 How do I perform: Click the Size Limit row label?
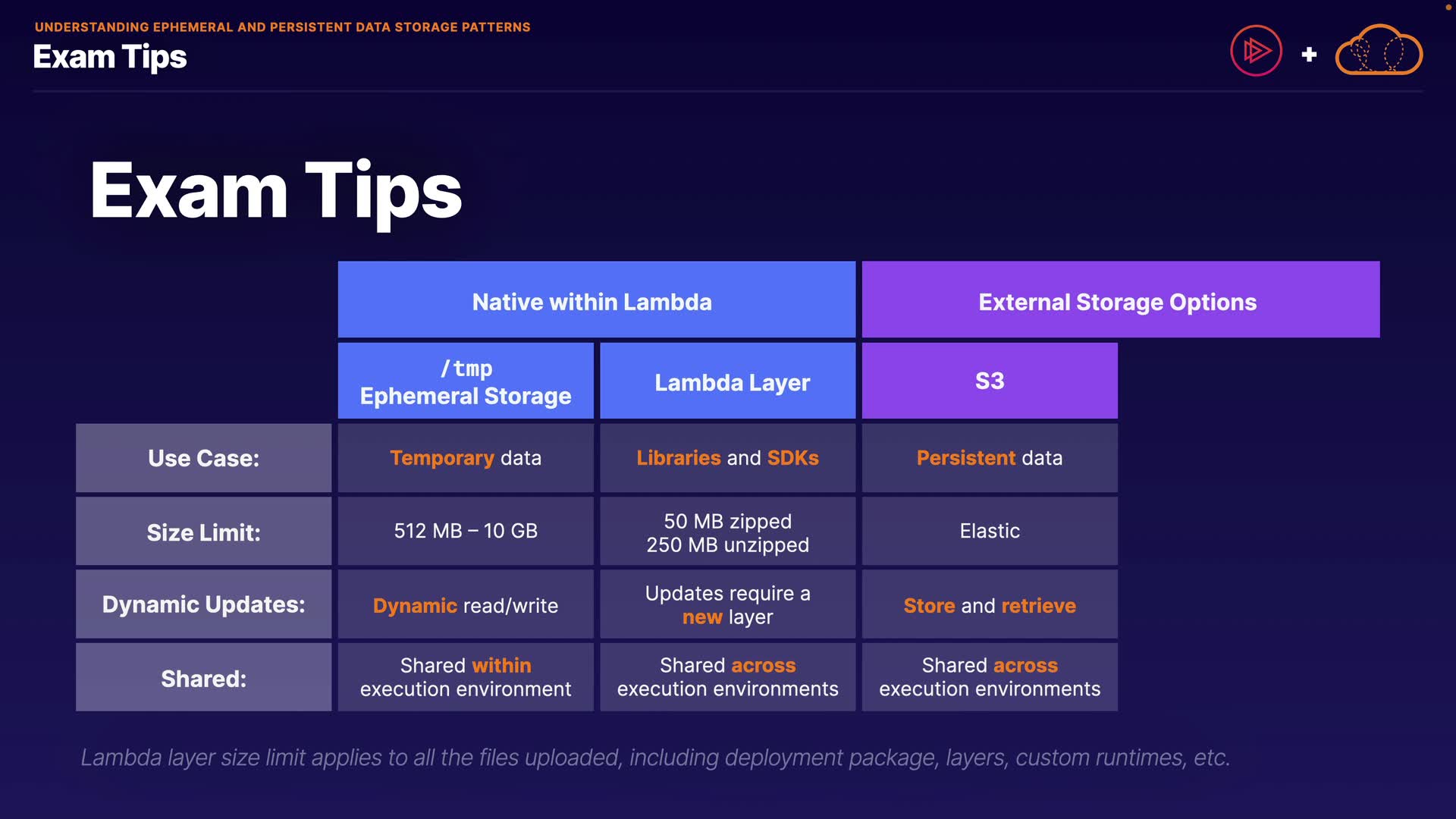203,532
